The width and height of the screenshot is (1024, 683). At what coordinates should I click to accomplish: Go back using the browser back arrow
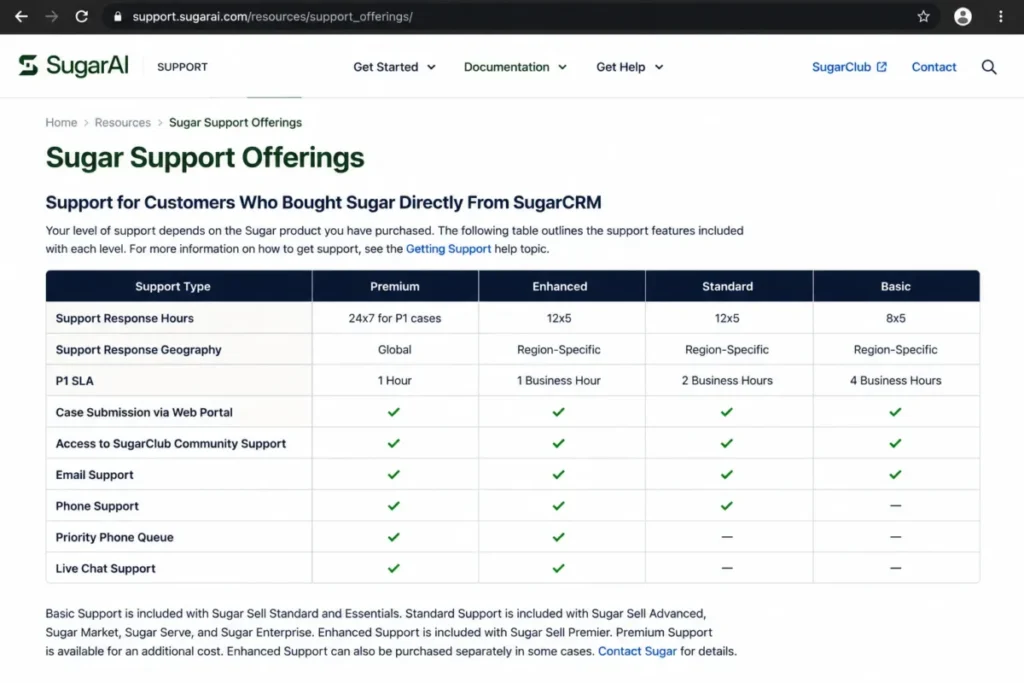click(21, 16)
